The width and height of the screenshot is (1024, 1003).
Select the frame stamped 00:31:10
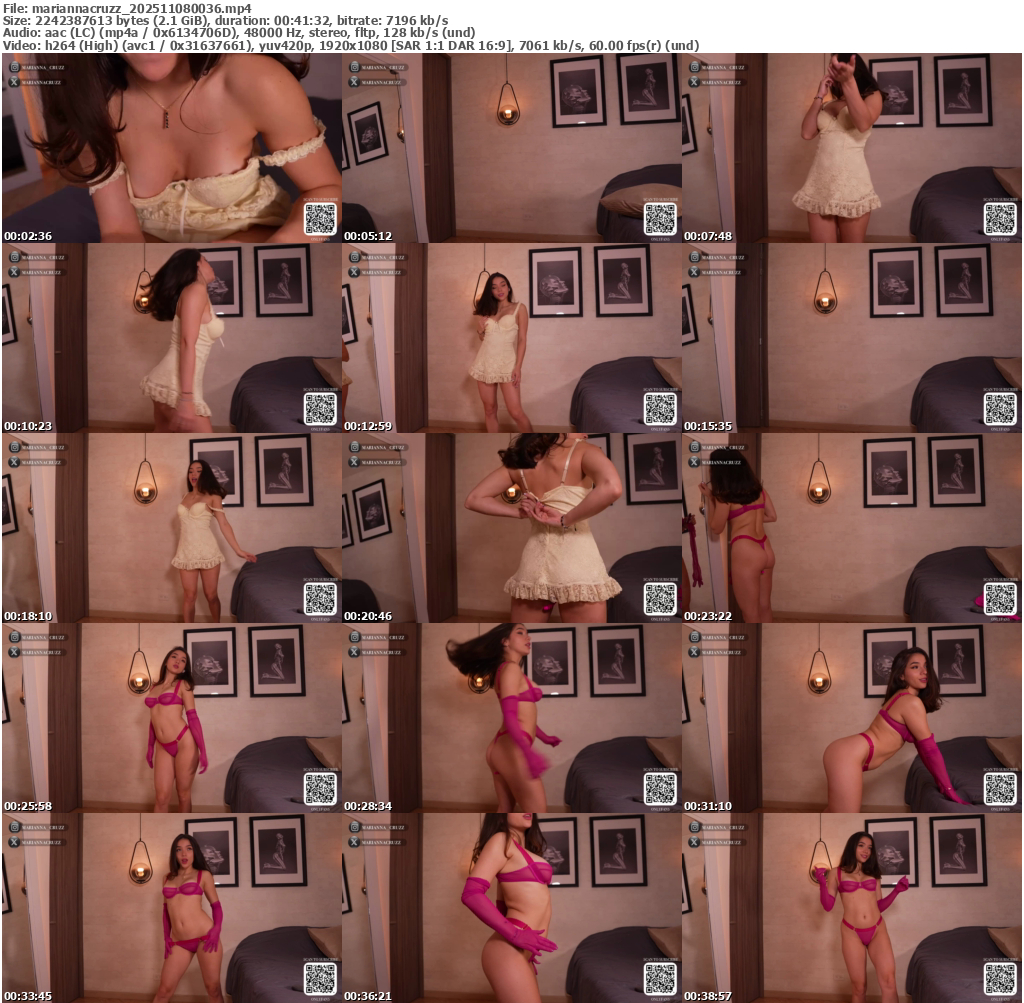tap(851, 718)
